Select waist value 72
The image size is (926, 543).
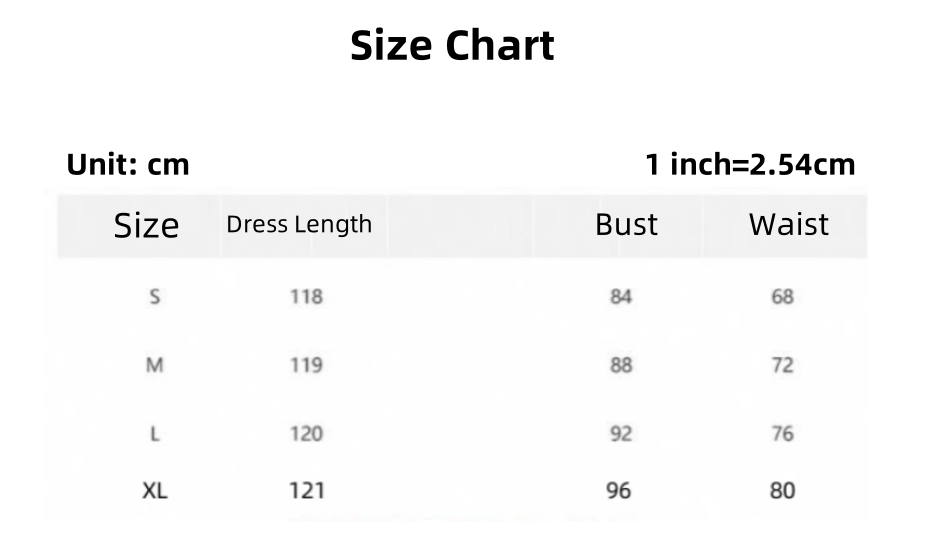click(x=782, y=365)
